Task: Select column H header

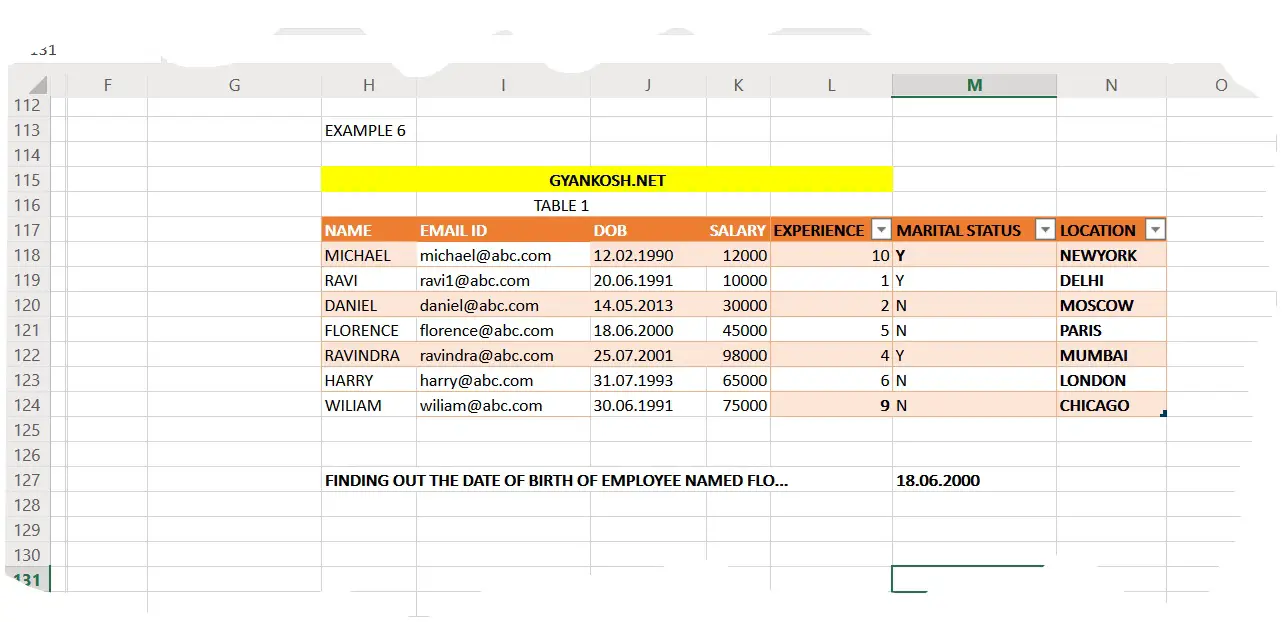Action: [x=369, y=86]
